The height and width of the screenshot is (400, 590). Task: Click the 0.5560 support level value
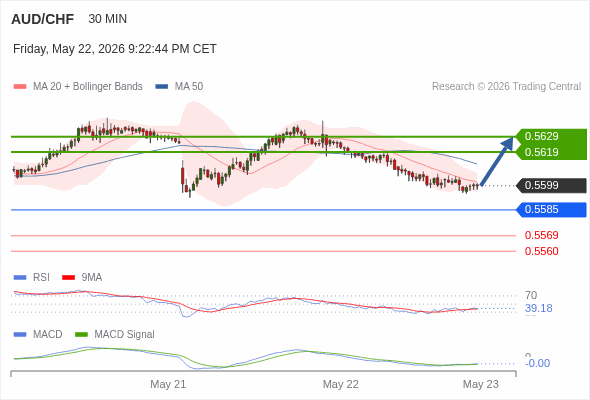[x=541, y=251]
